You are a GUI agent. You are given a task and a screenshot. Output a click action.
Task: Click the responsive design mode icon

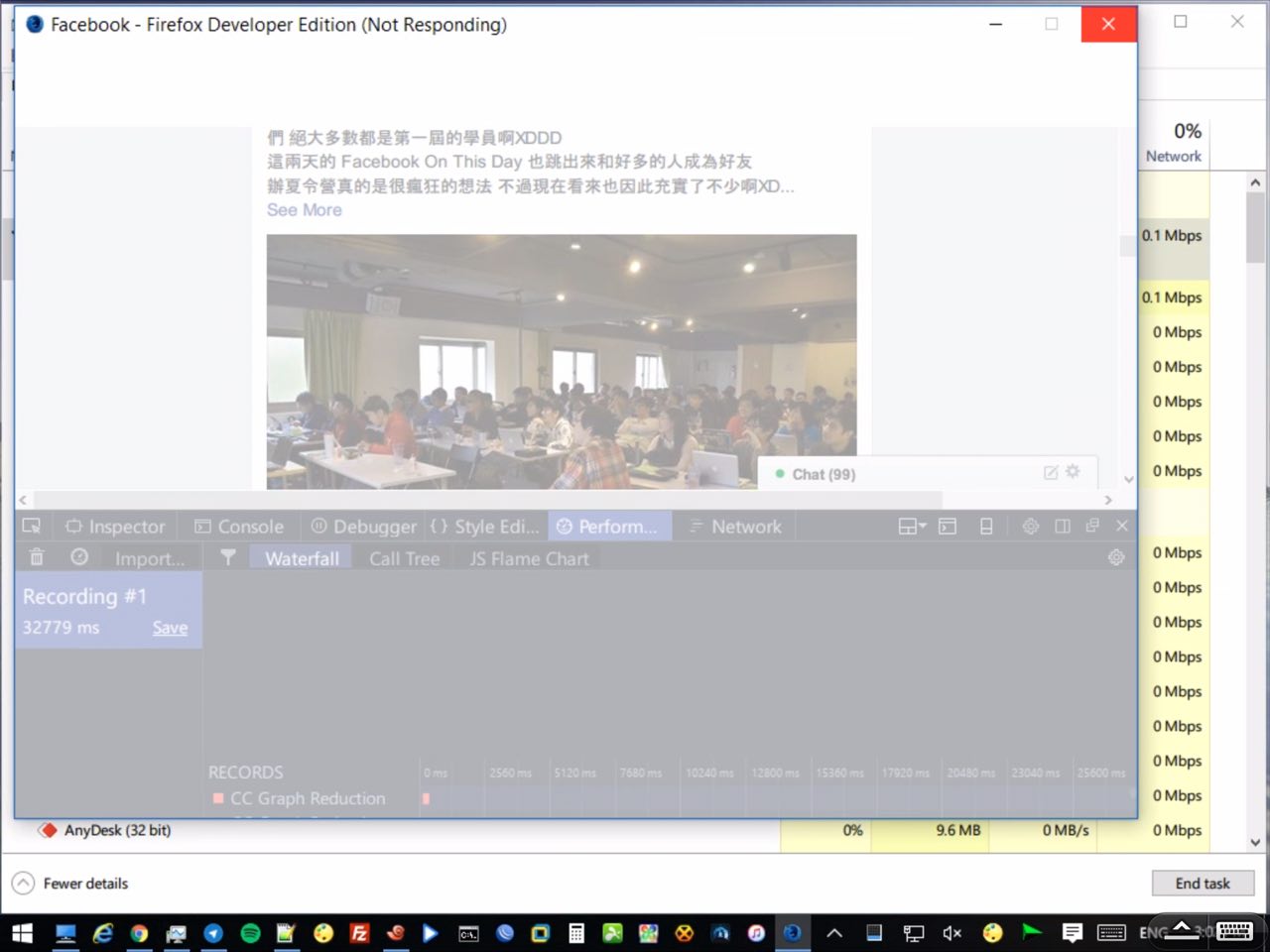[x=986, y=527]
